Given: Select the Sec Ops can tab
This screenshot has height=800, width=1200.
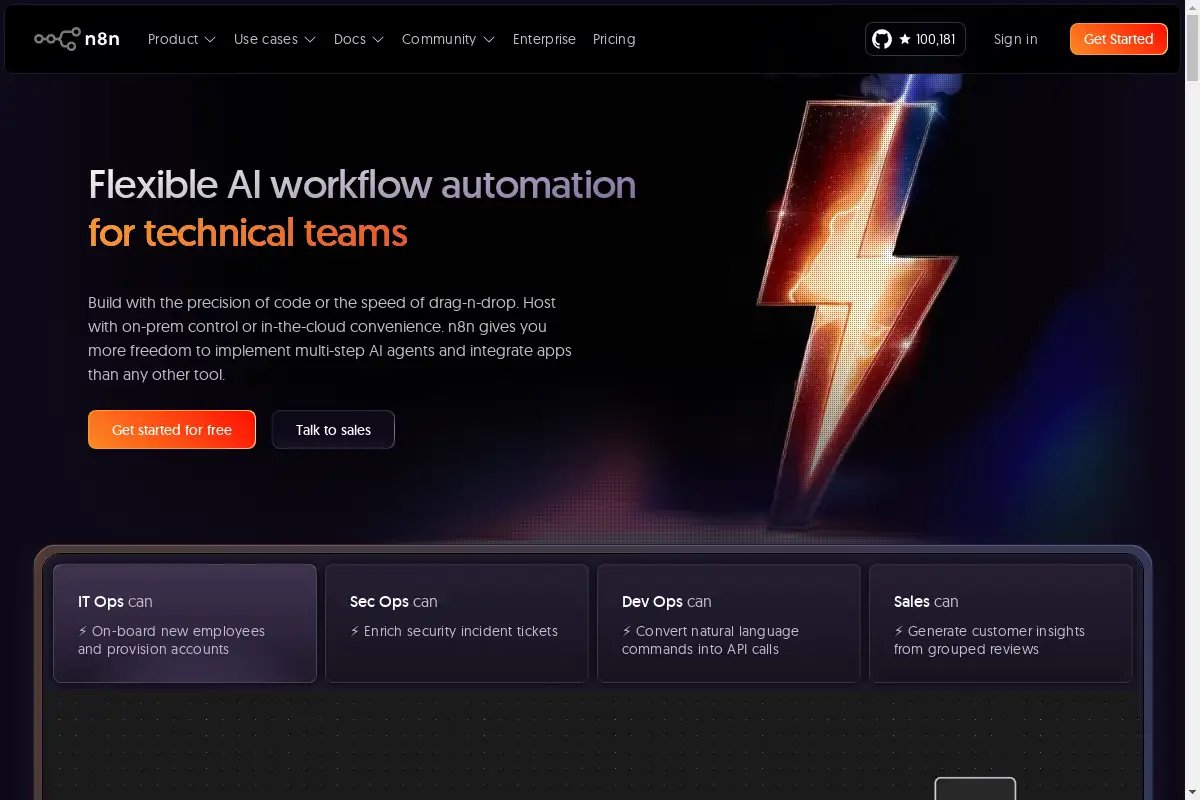Looking at the screenshot, I should pos(457,623).
